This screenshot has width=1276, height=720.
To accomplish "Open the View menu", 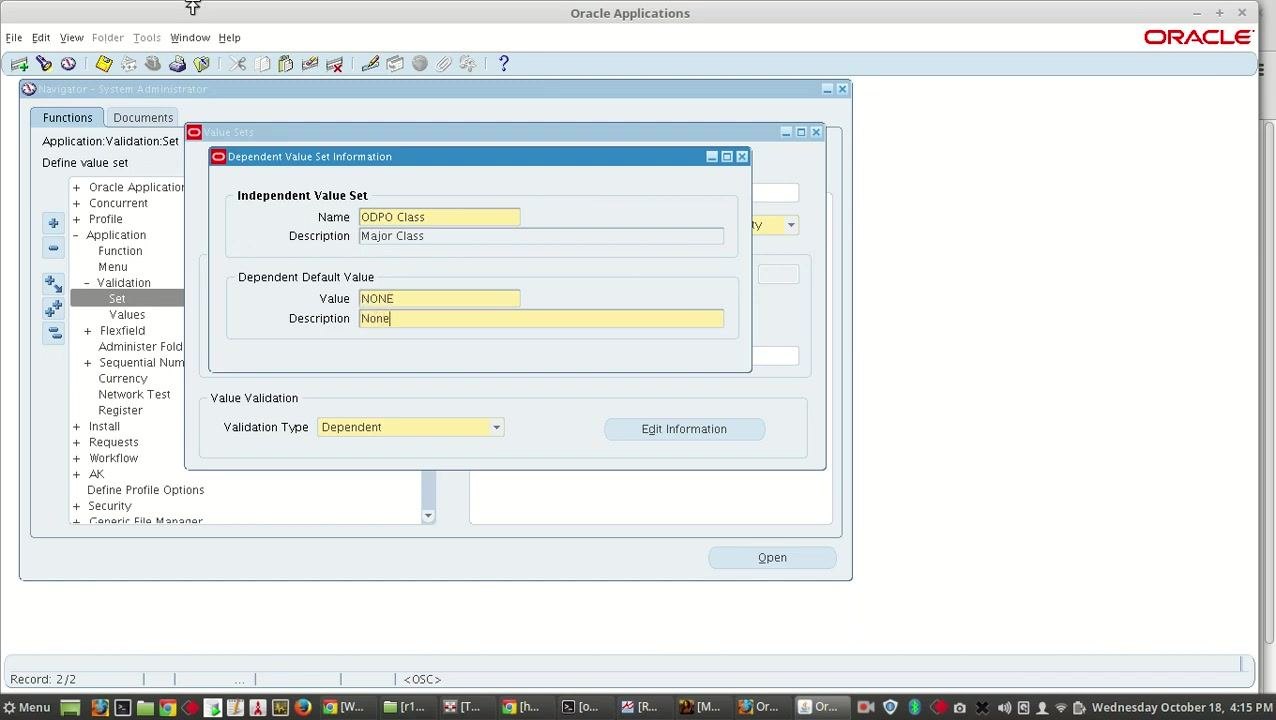I will [72, 38].
